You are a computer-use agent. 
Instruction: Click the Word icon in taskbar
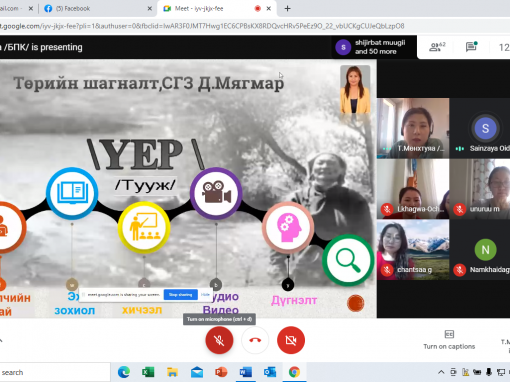click(245, 372)
